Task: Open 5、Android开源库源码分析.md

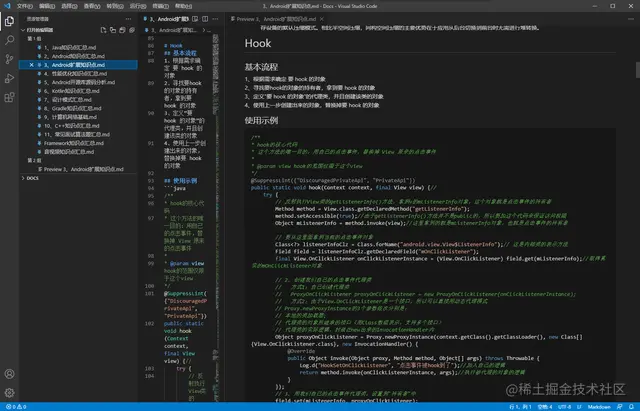Action: (x=79, y=82)
